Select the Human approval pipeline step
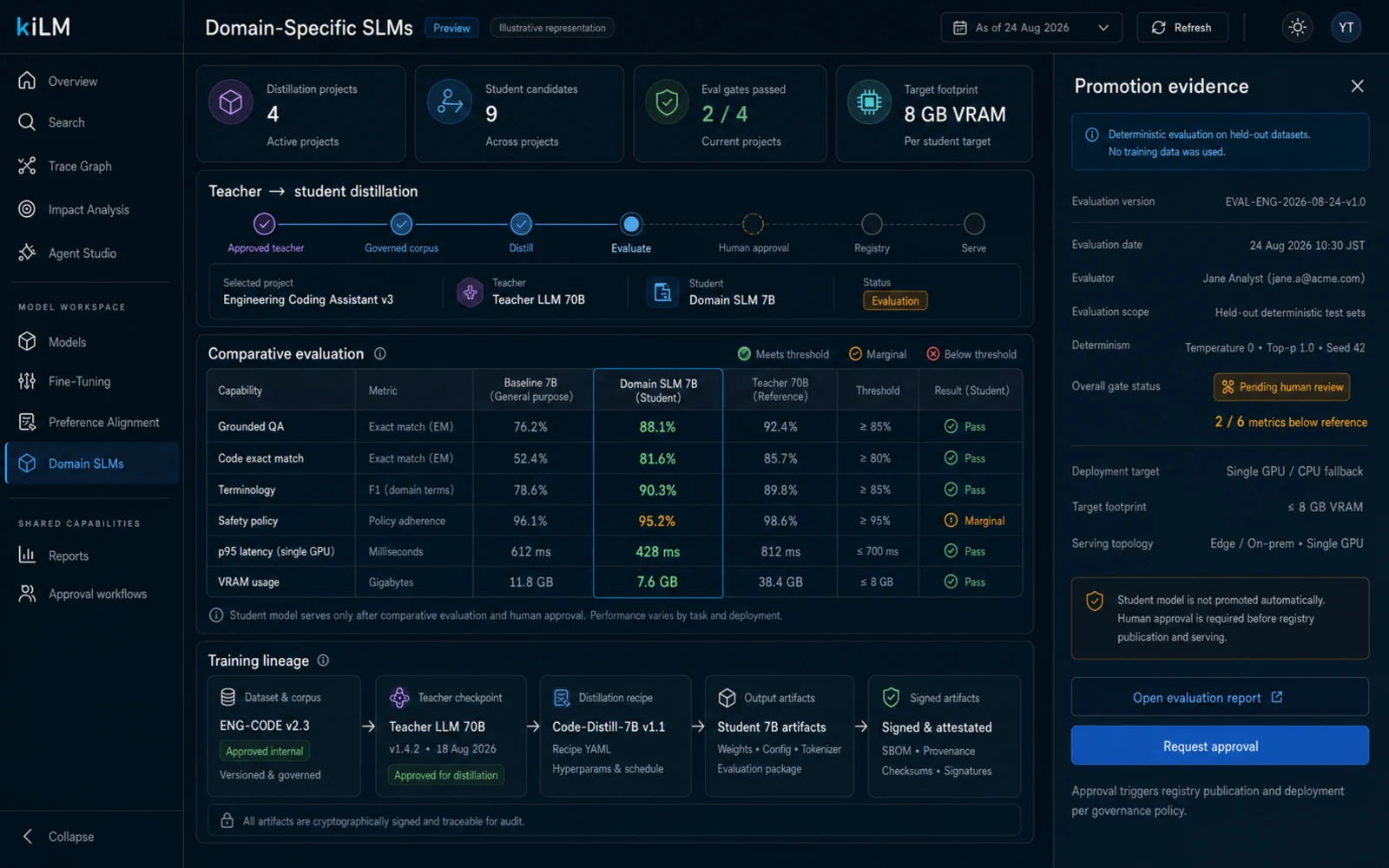The image size is (1389, 868). pyautogui.click(x=753, y=224)
